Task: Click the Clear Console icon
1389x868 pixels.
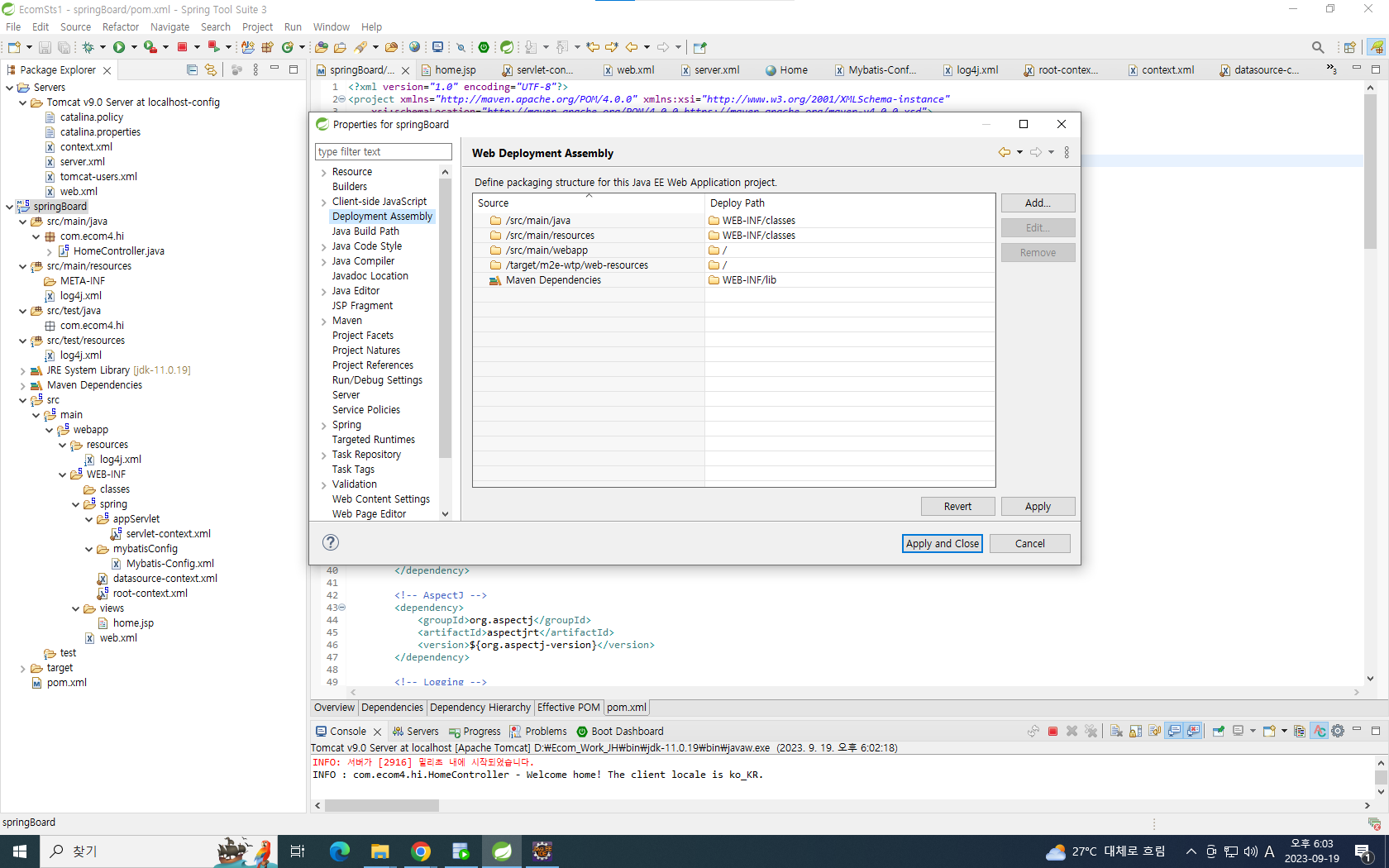Action: coord(1116,731)
